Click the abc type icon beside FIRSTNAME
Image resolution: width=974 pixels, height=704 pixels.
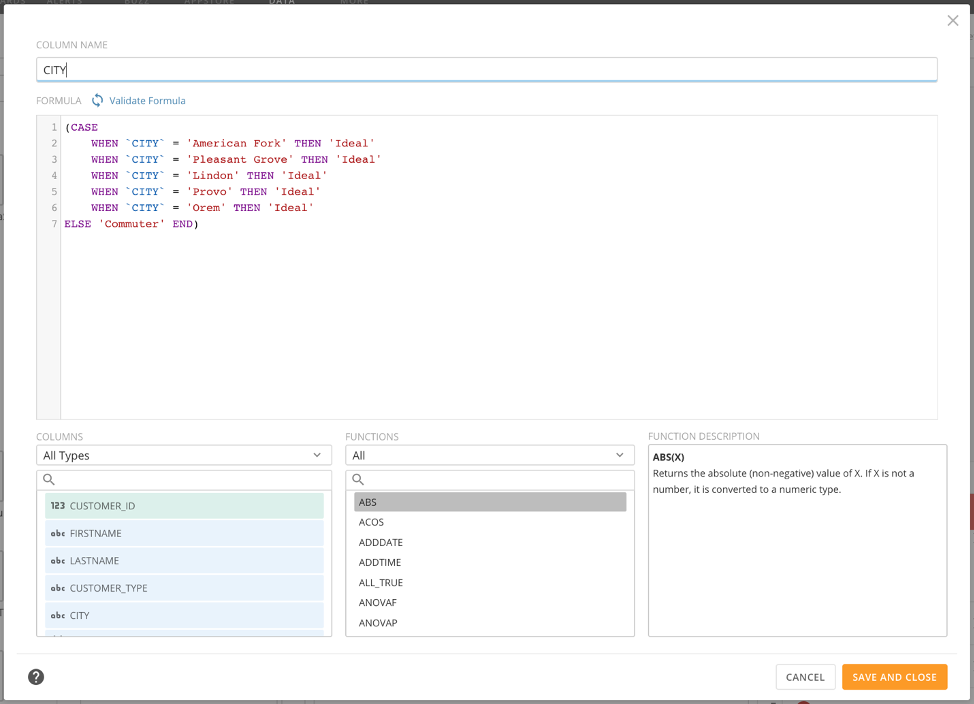tap(58, 533)
